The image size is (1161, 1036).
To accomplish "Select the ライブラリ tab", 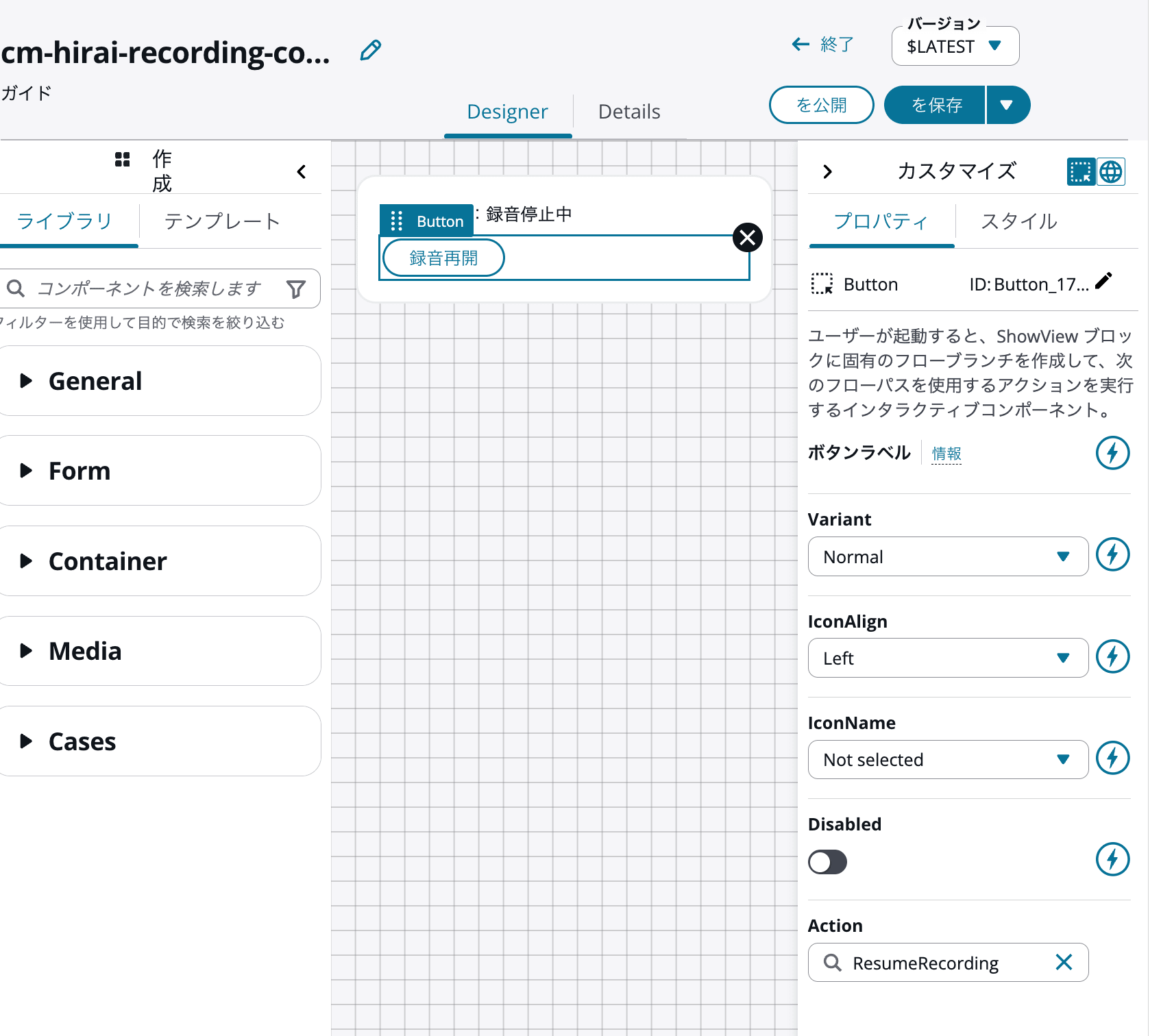I will (64, 221).
